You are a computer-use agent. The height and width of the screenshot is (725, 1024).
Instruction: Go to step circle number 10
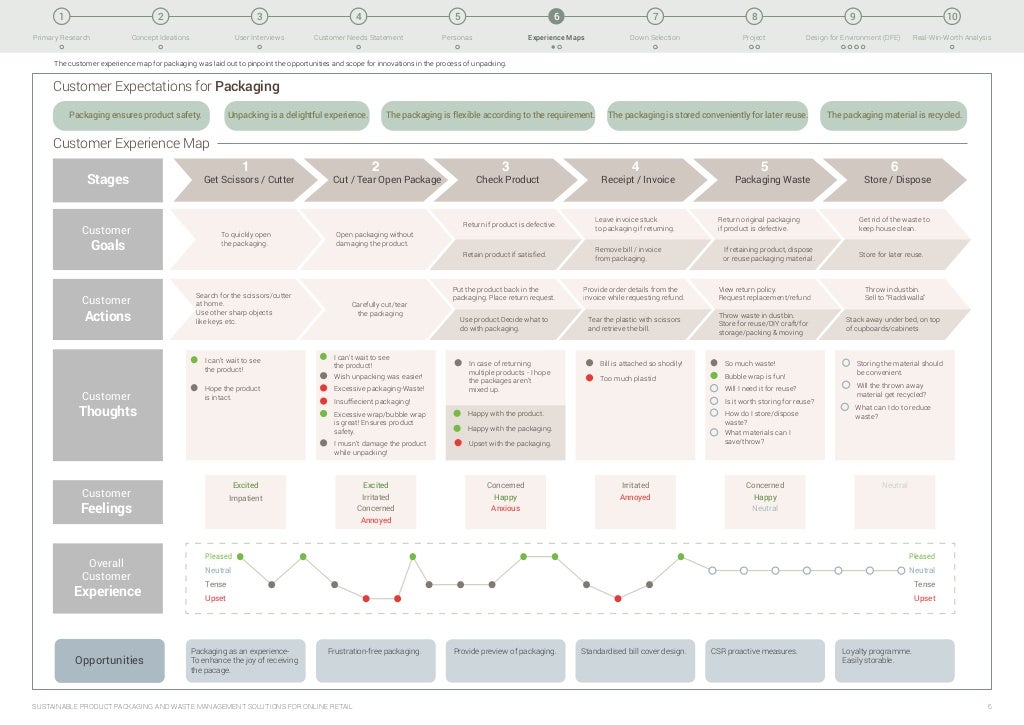click(x=952, y=16)
